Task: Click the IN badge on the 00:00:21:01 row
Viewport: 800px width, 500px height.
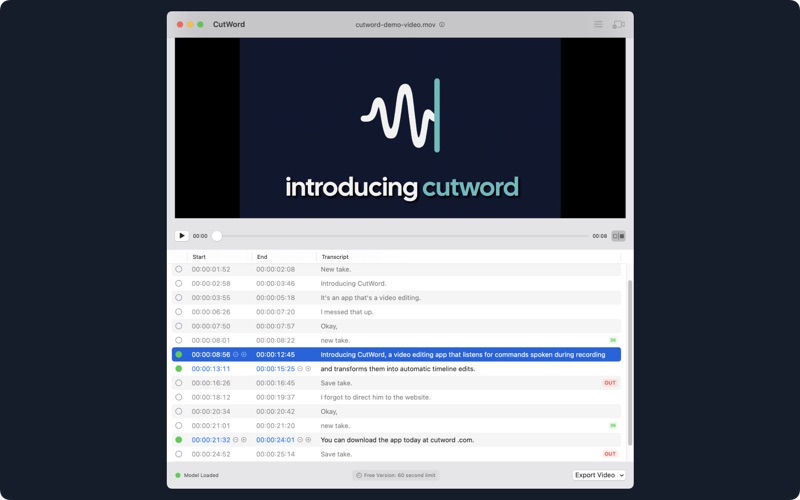Action: pos(613,425)
